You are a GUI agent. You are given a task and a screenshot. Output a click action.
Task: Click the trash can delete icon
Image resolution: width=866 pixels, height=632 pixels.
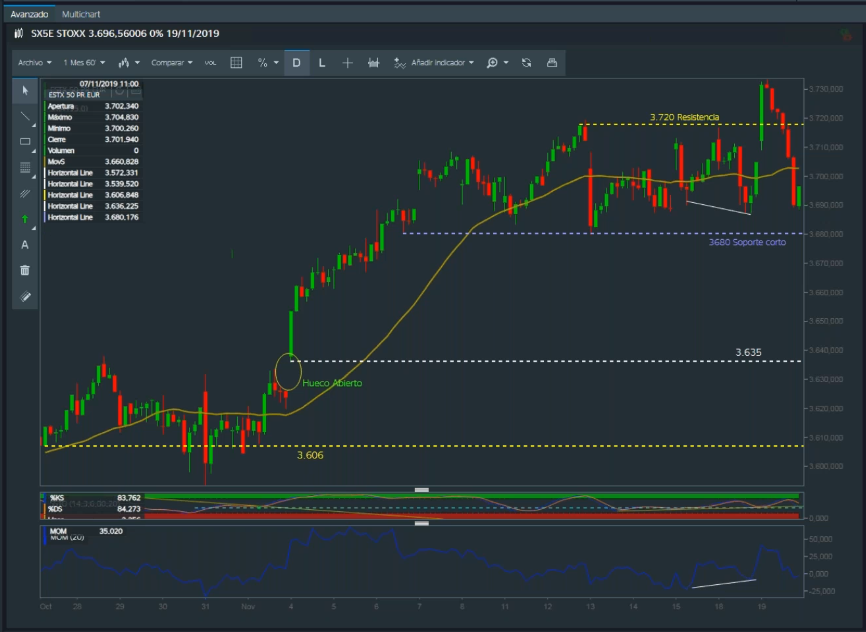coord(25,270)
